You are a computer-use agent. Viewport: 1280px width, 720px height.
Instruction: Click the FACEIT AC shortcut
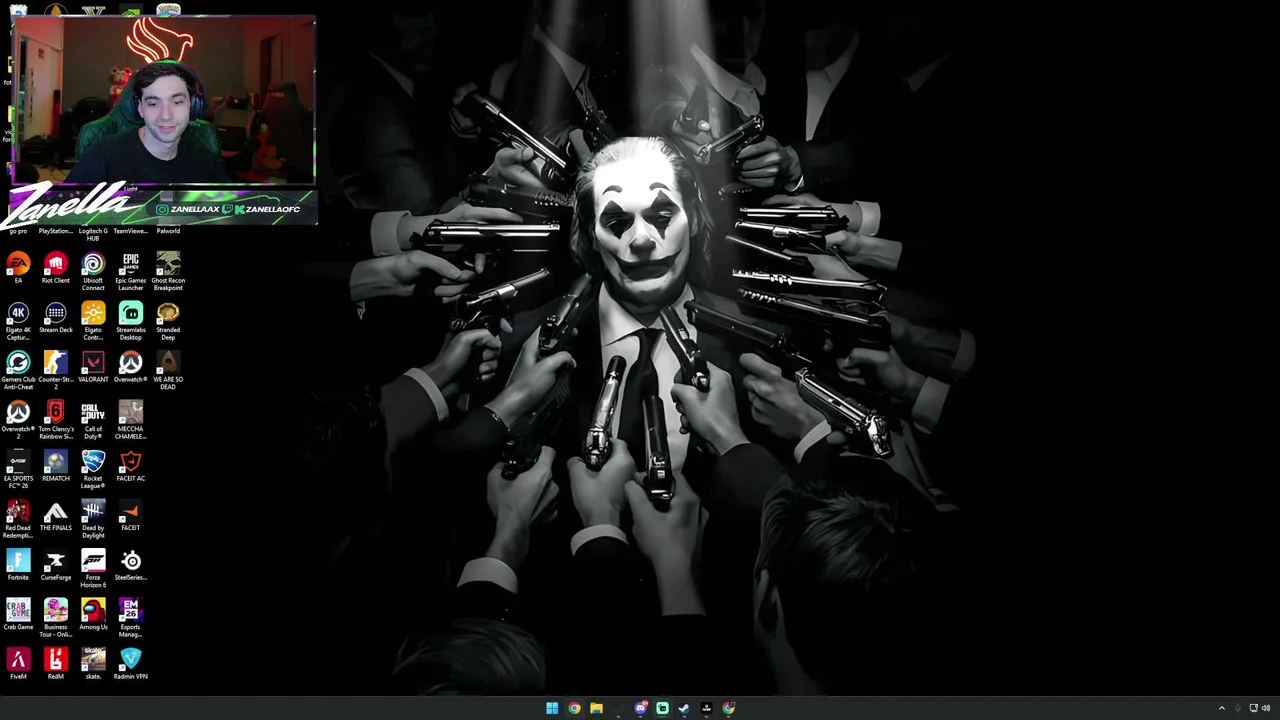131,466
